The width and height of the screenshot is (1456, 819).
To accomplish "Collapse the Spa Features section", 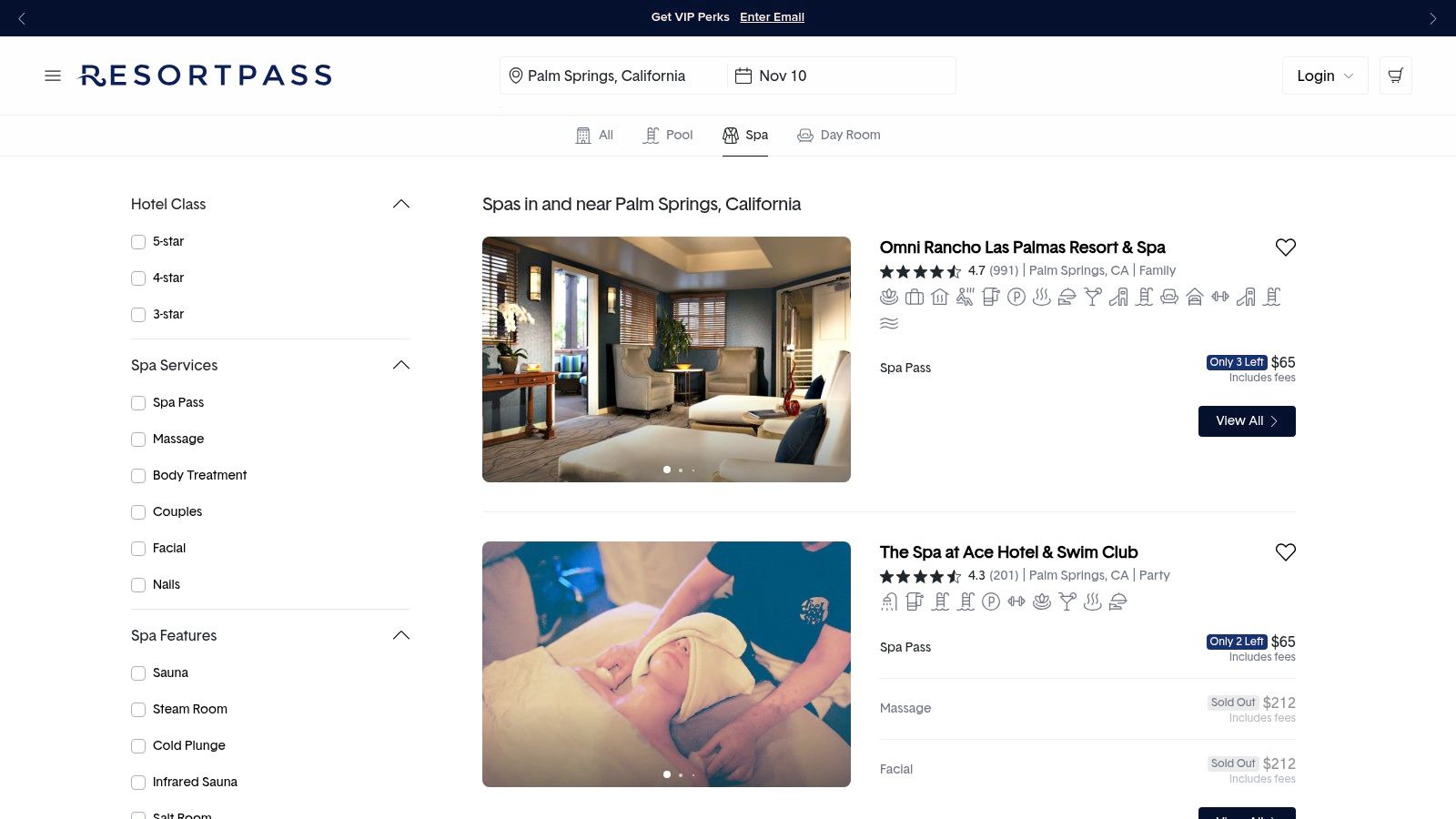I will [400, 636].
